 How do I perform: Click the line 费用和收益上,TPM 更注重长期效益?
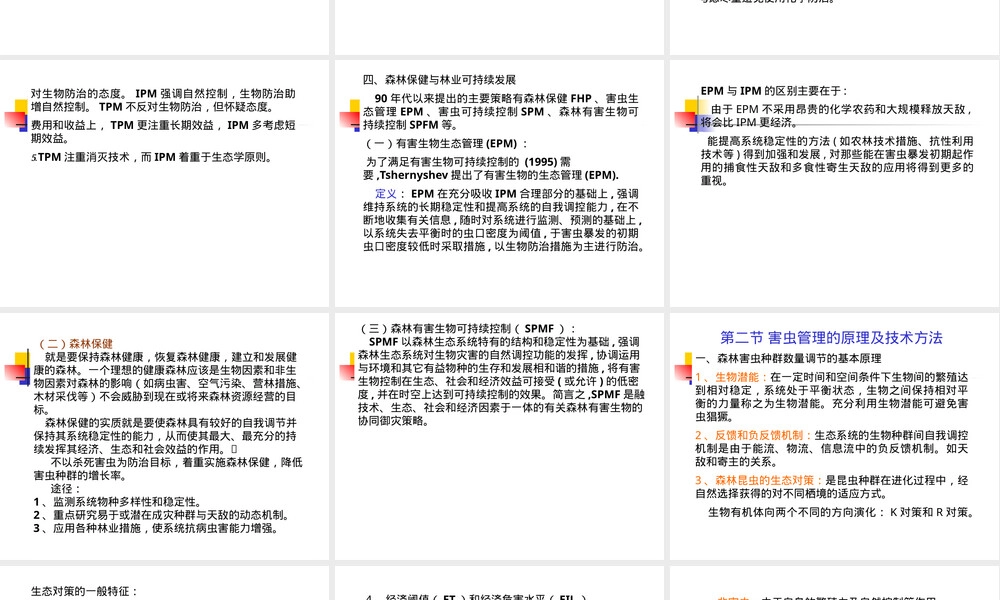coord(163,131)
